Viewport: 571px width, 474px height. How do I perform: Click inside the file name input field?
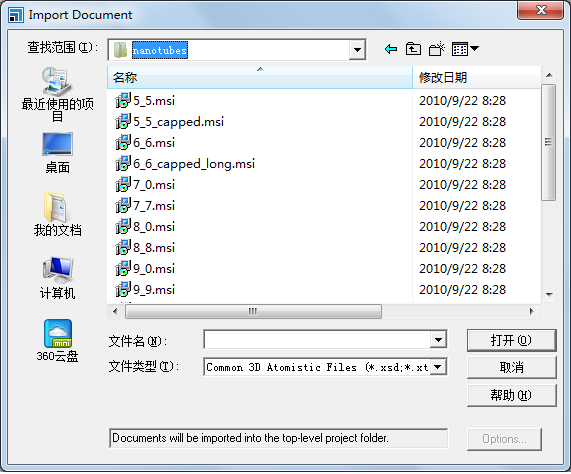(317, 340)
